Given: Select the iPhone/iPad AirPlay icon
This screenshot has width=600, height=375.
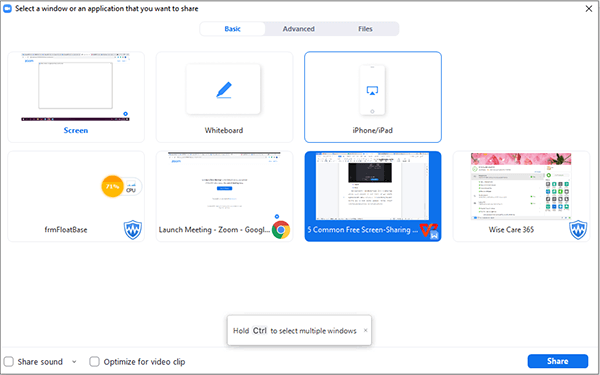Looking at the screenshot, I should (372, 91).
